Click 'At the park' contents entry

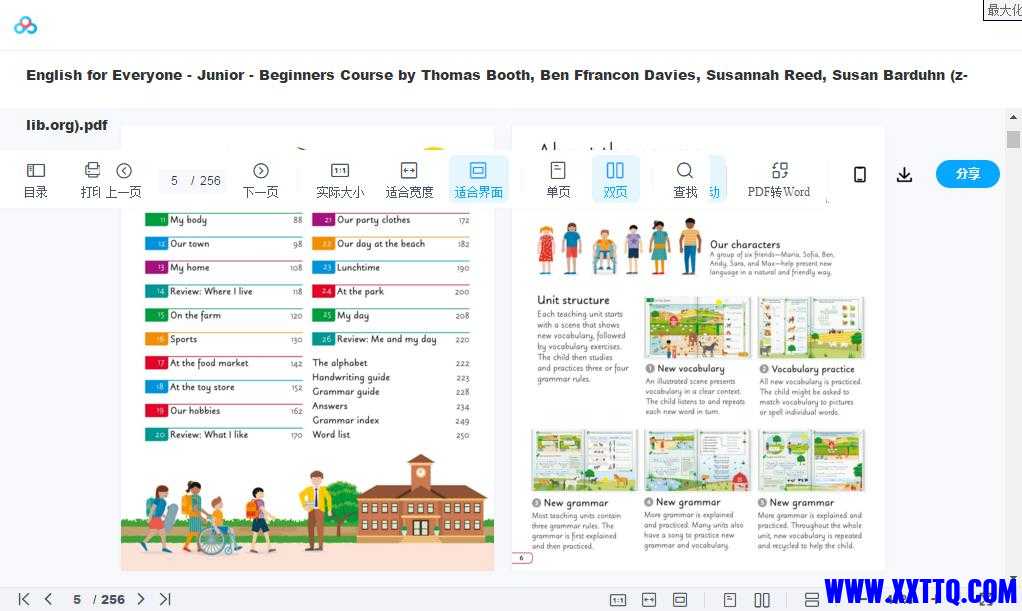(391, 291)
